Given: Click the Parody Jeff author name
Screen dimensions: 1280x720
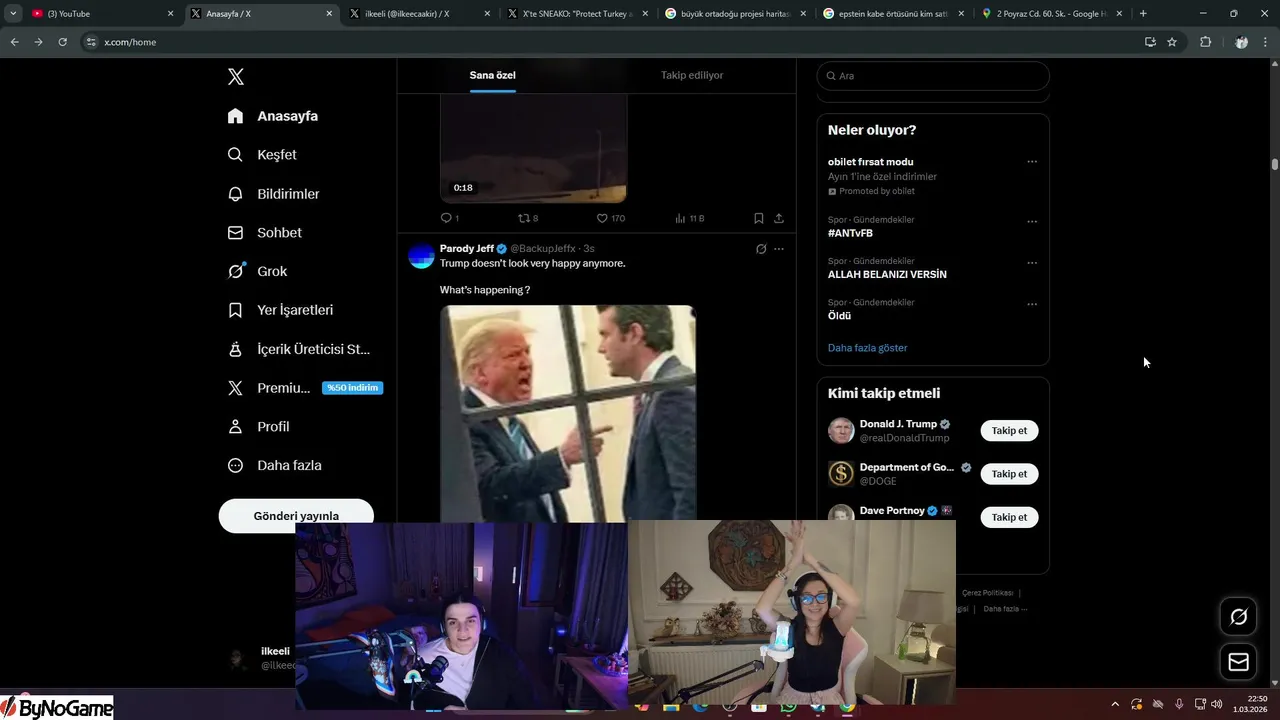Looking at the screenshot, I should pyautogui.click(x=467, y=248).
